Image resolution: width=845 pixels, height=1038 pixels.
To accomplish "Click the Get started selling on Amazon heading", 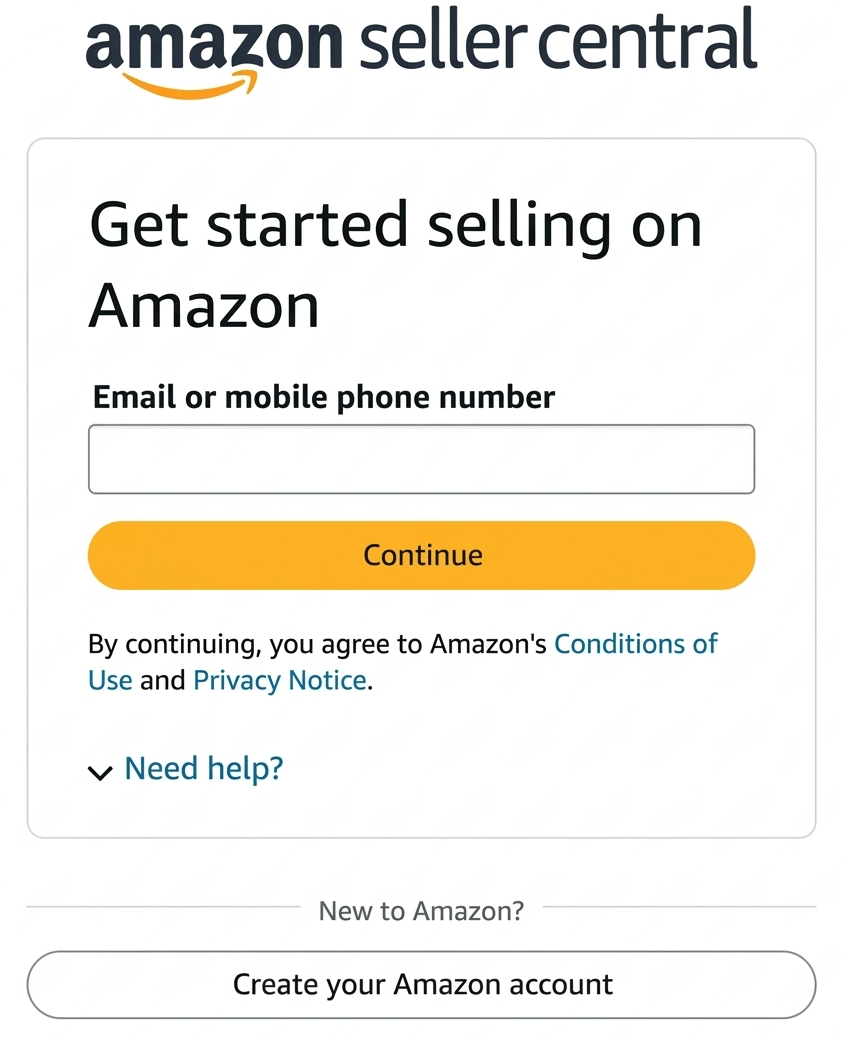I will pyautogui.click(x=395, y=265).
